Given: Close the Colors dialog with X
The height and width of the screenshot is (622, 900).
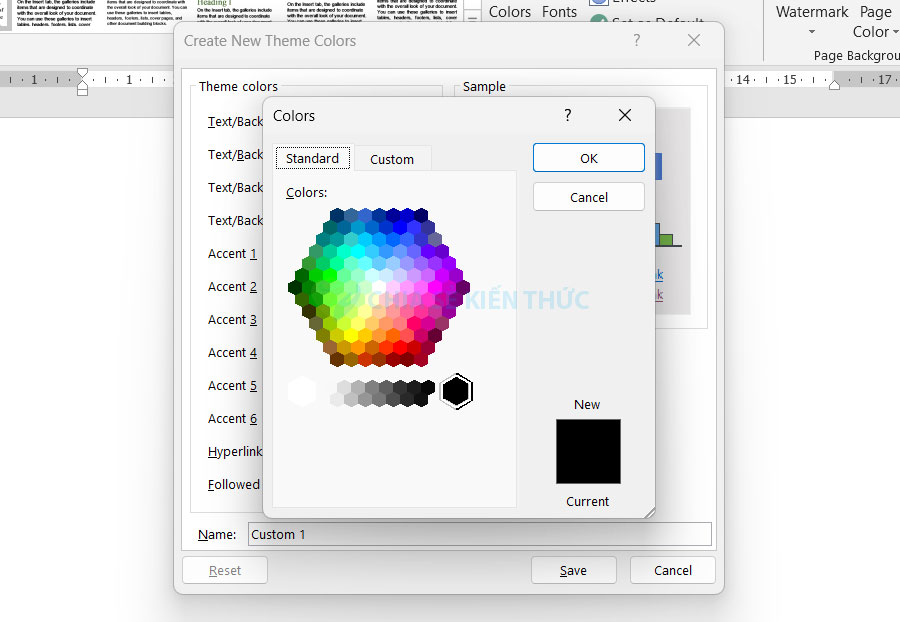Looking at the screenshot, I should point(625,116).
